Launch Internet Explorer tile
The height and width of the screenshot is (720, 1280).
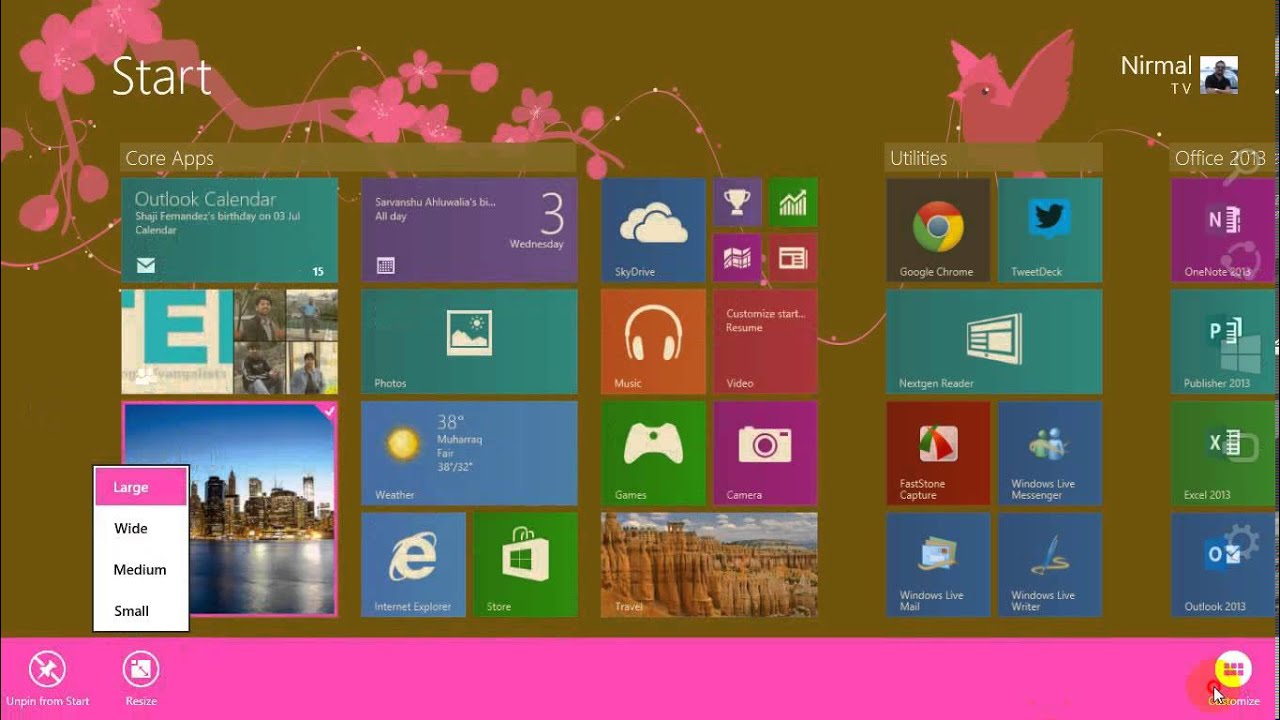(x=413, y=565)
